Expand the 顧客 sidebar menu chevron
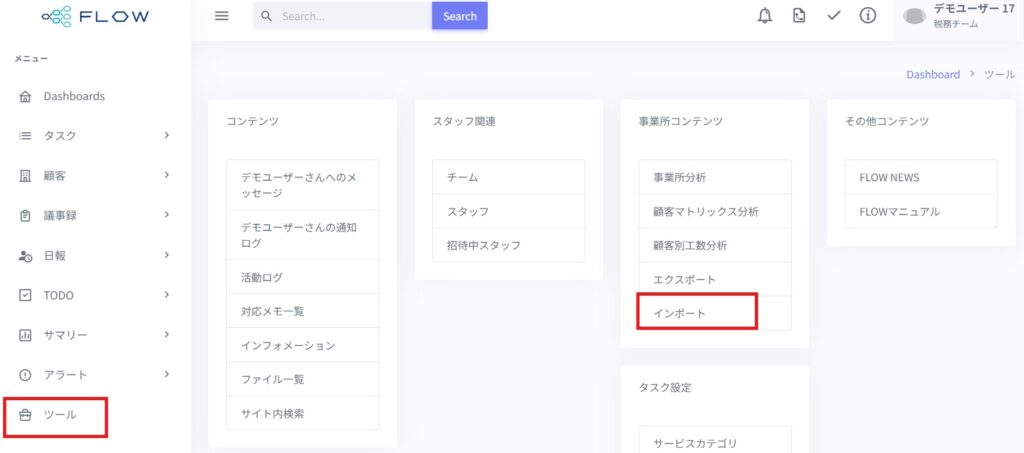This screenshot has width=1024, height=453. point(167,175)
